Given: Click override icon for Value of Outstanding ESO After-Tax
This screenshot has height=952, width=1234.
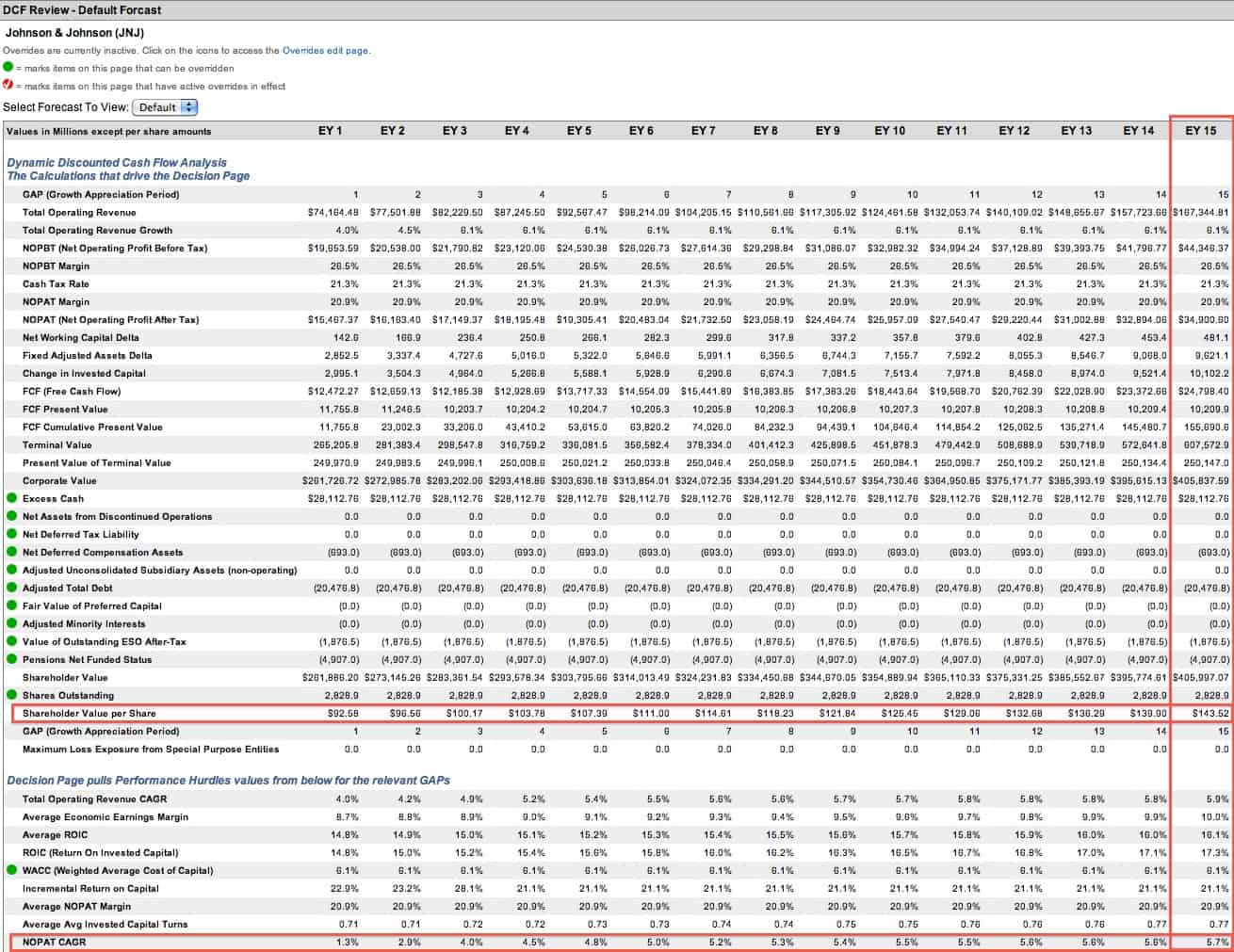Looking at the screenshot, I should click(x=11, y=641).
